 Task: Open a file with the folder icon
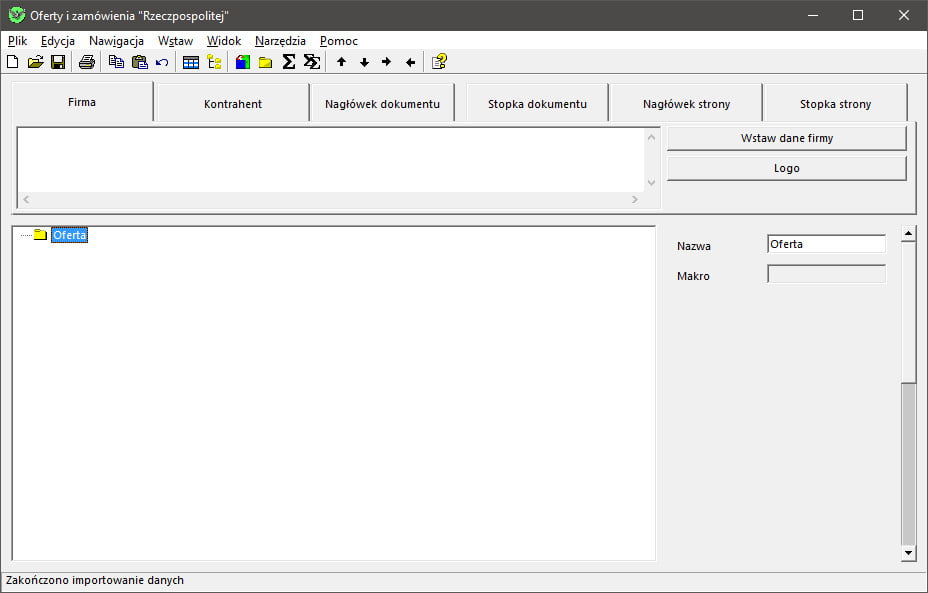(x=36, y=62)
